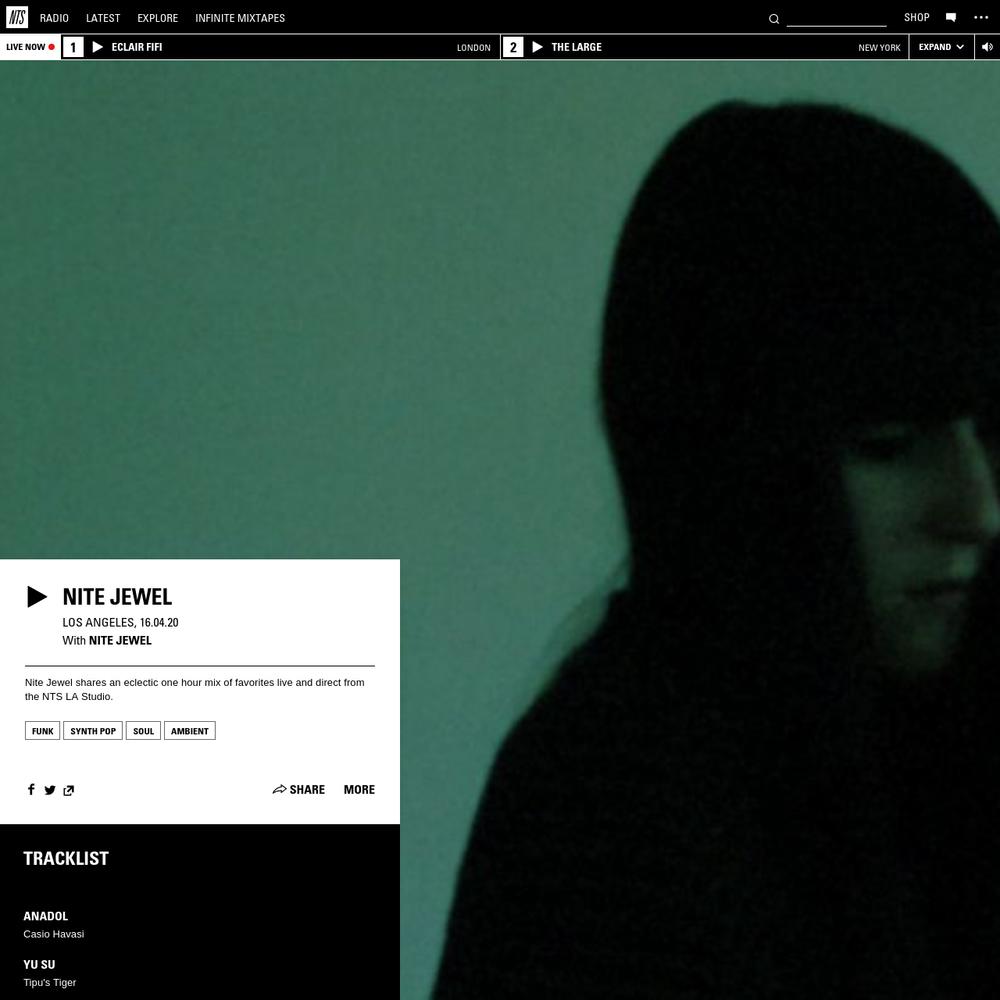This screenshot has width=1000, height=1000.
Task: Click the NTS logo icon
Action: 17,17
